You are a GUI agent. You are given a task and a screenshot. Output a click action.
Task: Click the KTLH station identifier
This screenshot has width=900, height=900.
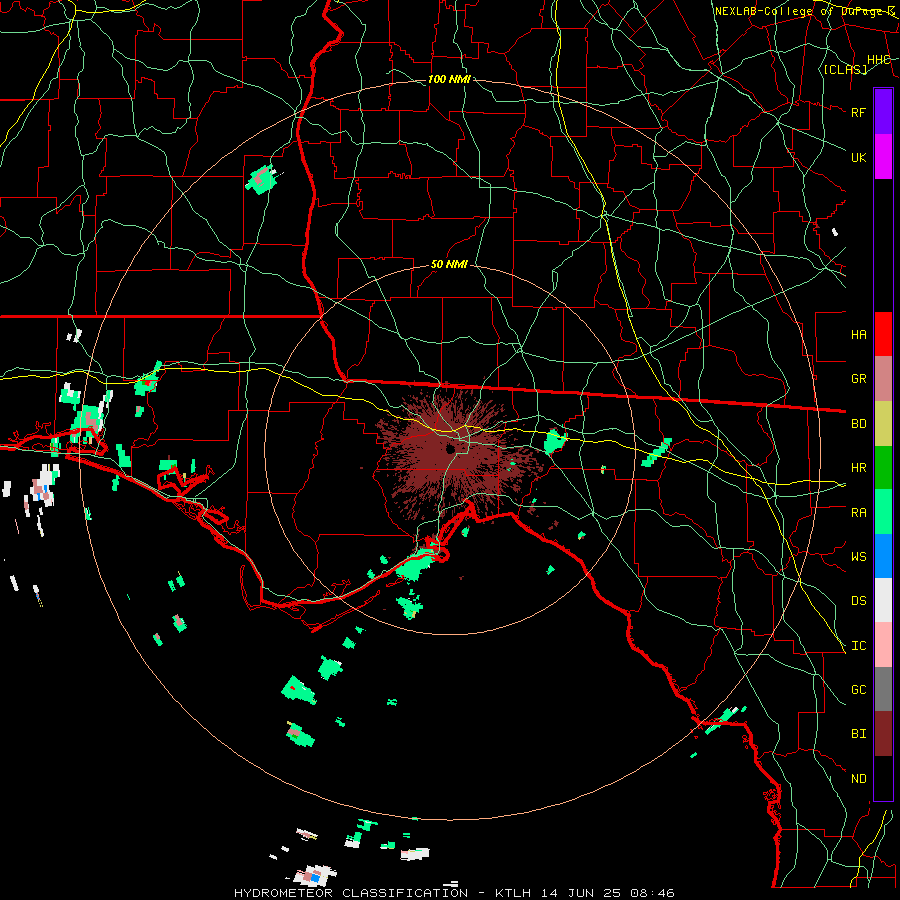[513, 893]
